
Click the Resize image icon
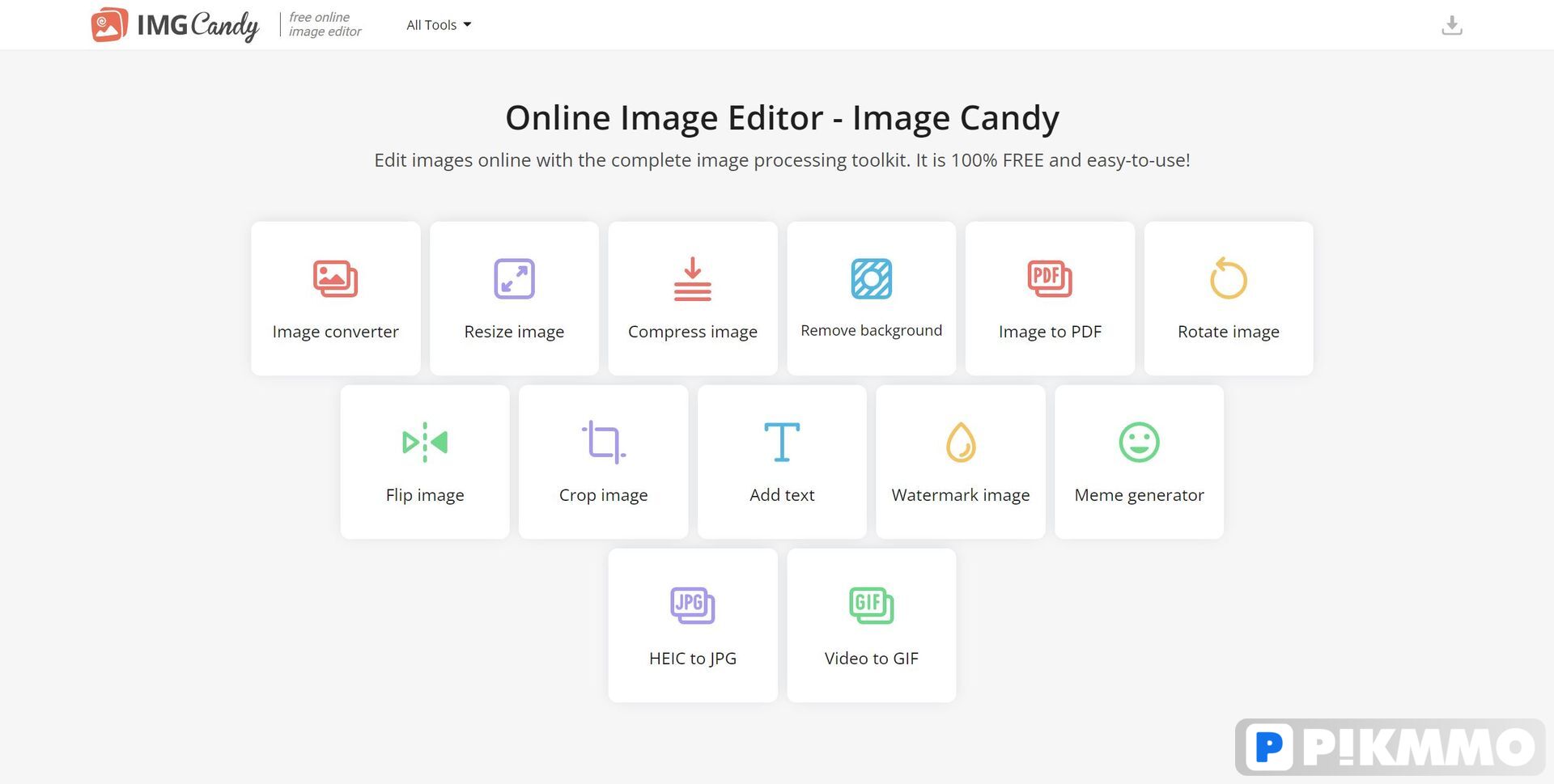tap(514, 278)
